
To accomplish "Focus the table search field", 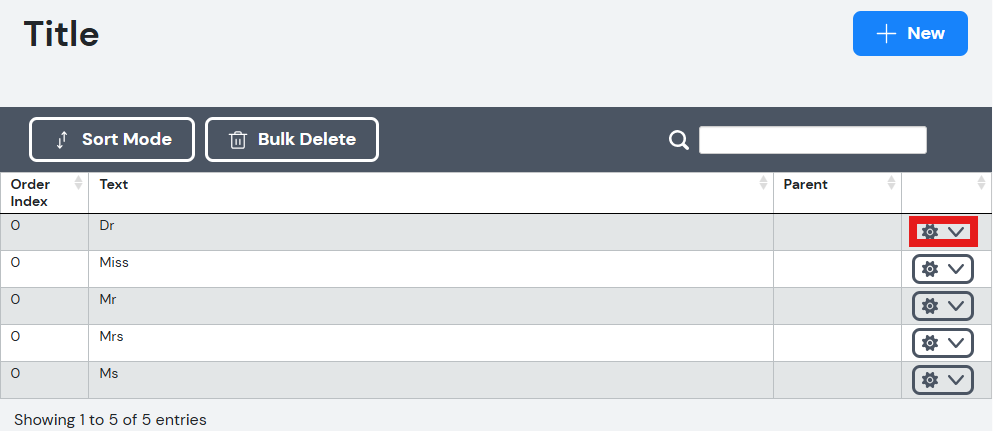I will [x=813, y=140].
